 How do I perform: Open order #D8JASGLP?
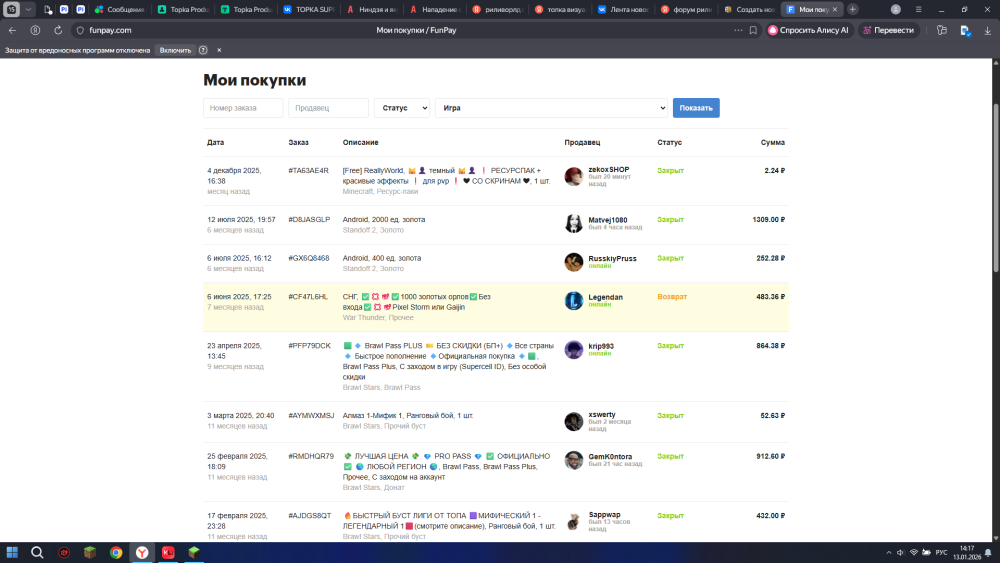point(309,219)
